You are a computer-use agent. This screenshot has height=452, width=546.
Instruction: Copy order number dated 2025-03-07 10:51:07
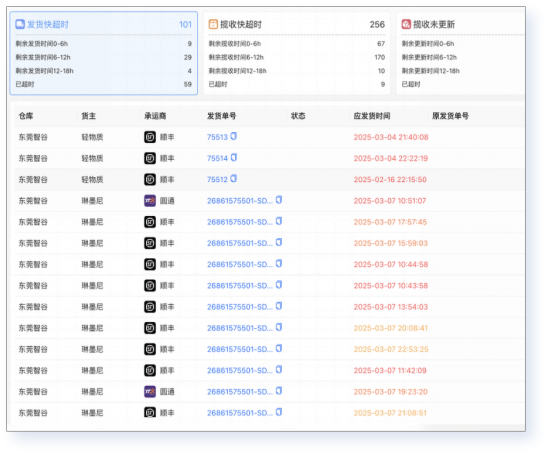[279, 200]
